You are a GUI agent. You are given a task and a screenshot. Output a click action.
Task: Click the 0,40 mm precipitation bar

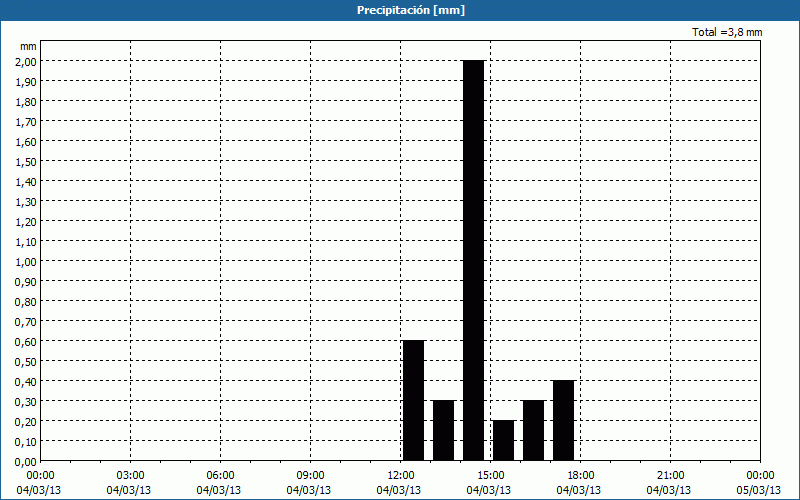(x=563, y=420)
